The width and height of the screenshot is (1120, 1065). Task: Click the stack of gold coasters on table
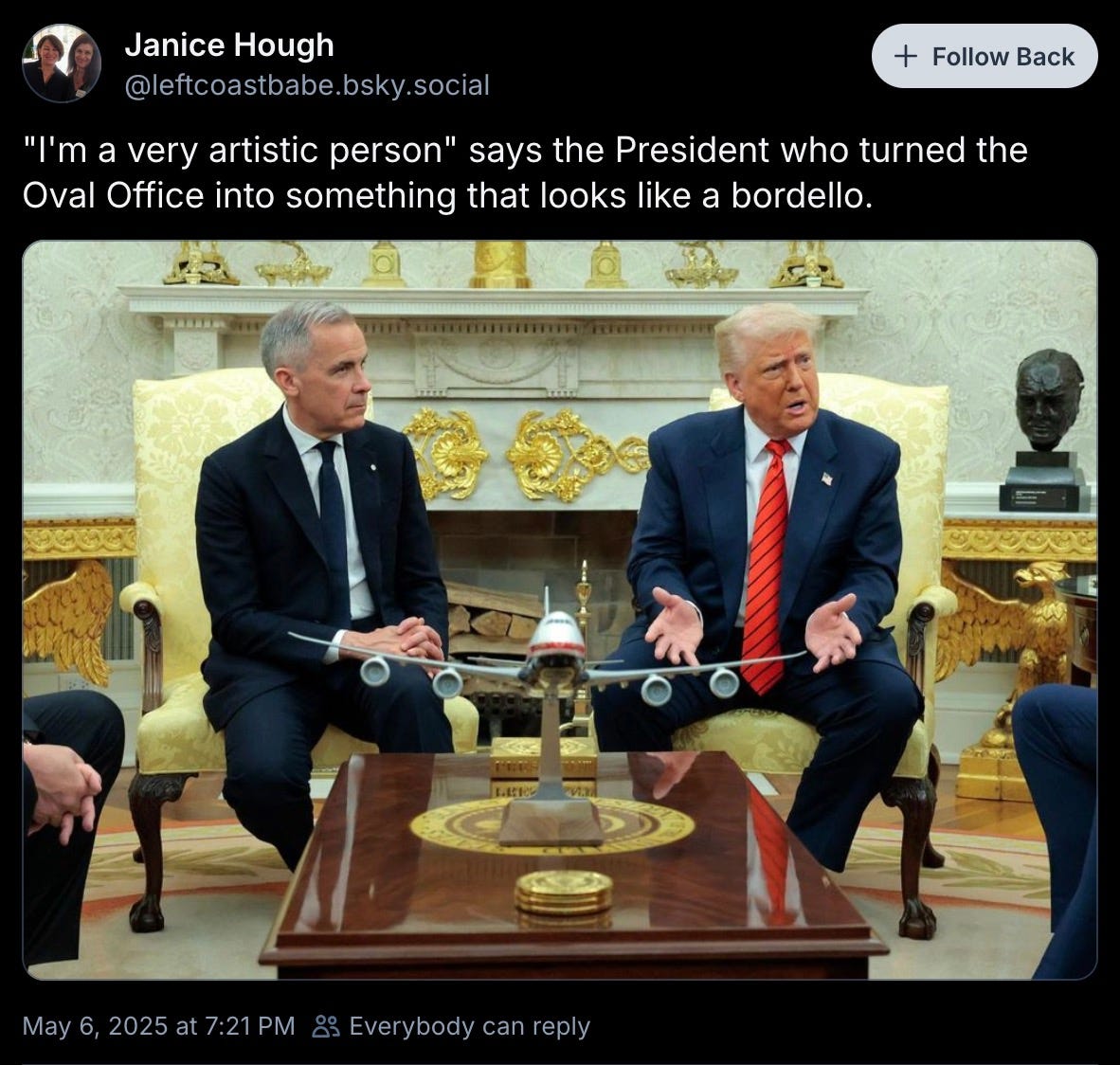click(x=565, y=892)
